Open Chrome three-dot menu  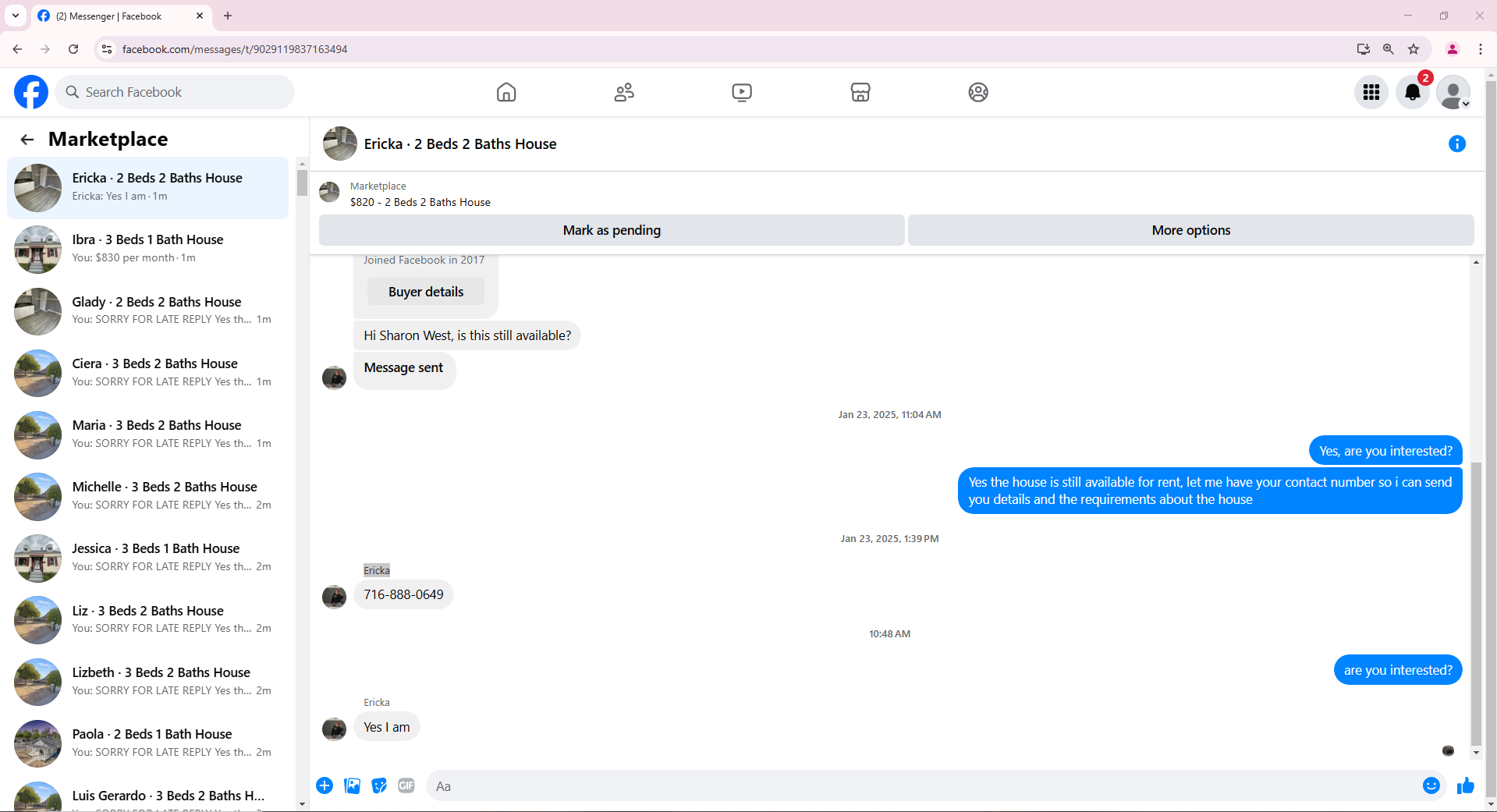tap(1481, 49)
